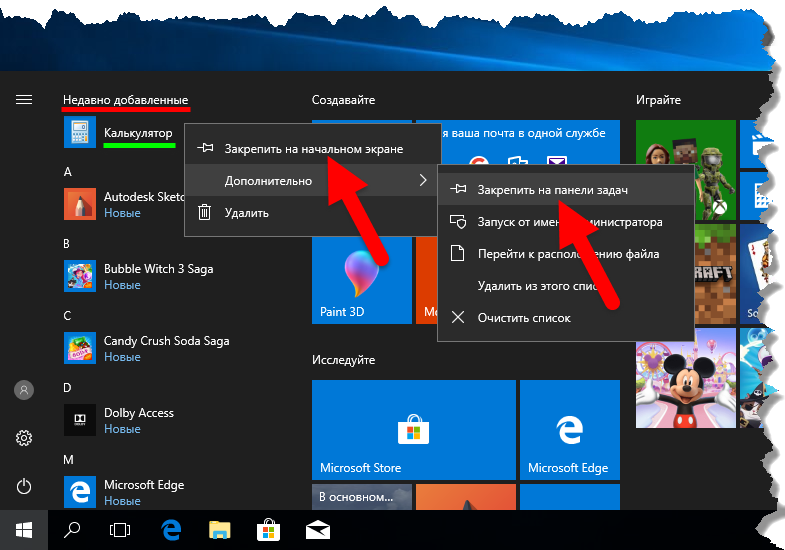Click the Dolby Access label
Viewport: 785px width, 550px height.
[139, 413]
